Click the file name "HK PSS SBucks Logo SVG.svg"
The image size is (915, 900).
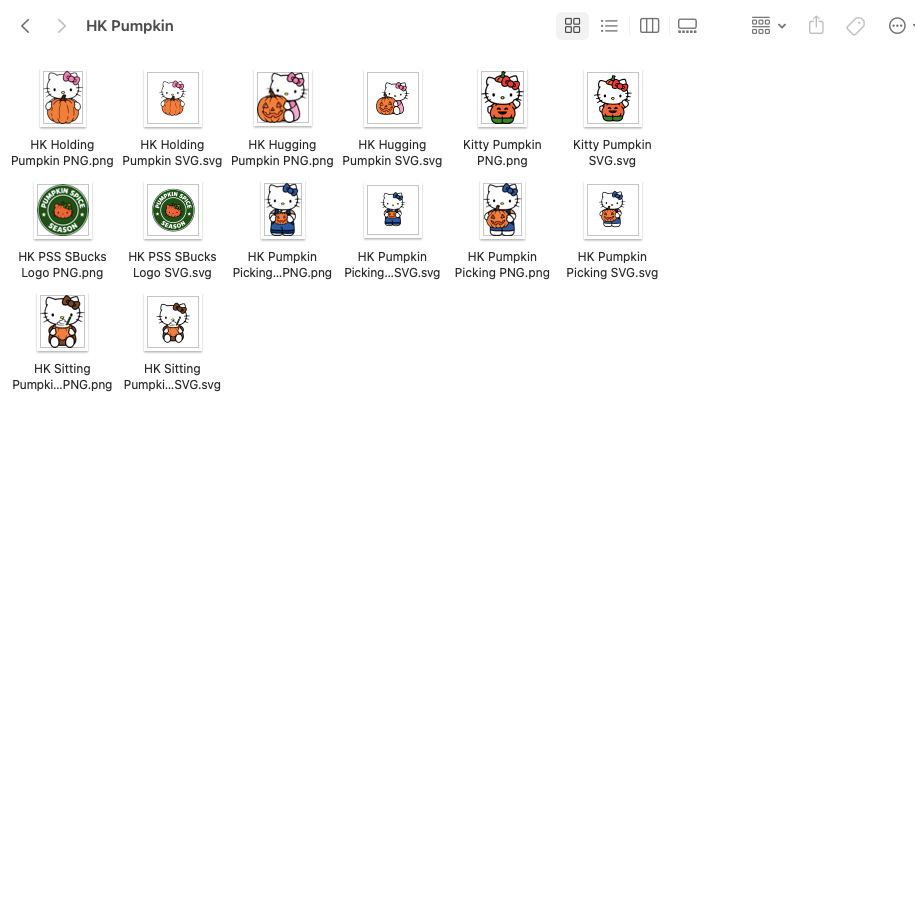point(172,265)
